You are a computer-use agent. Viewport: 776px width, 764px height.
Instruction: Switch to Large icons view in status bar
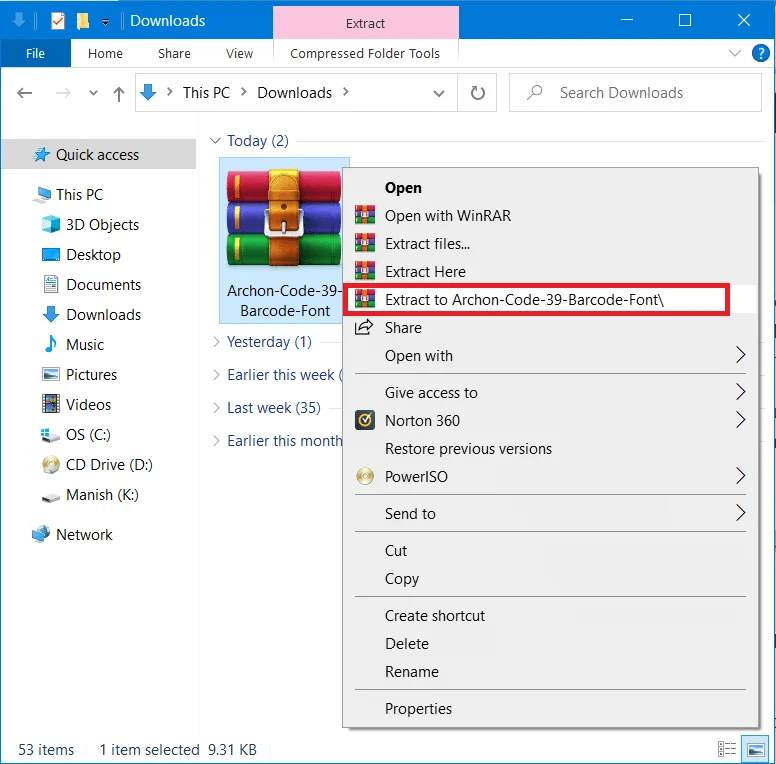click(x=755, y=749)
